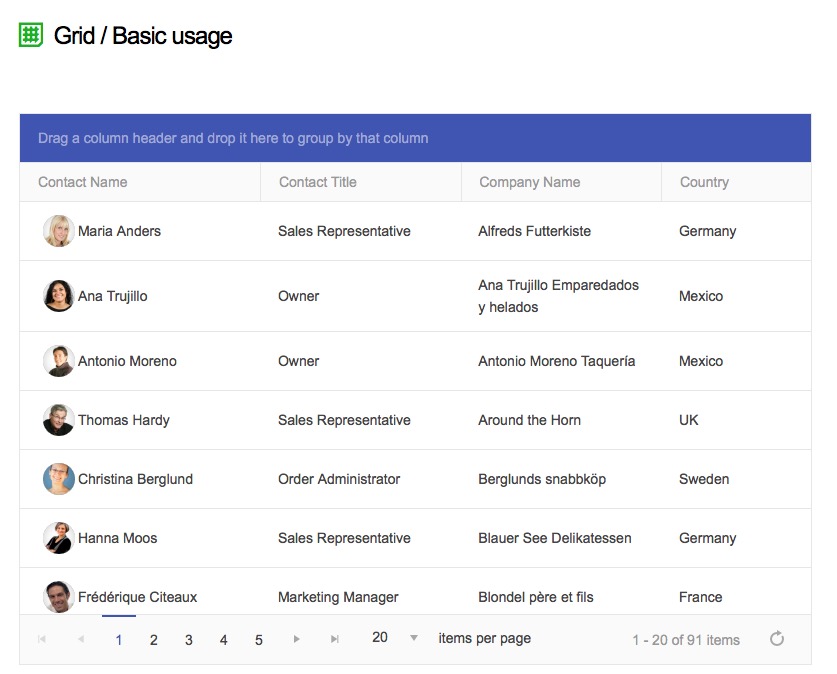
Task: Jump to the last page arrow
Action: point(335,639)
